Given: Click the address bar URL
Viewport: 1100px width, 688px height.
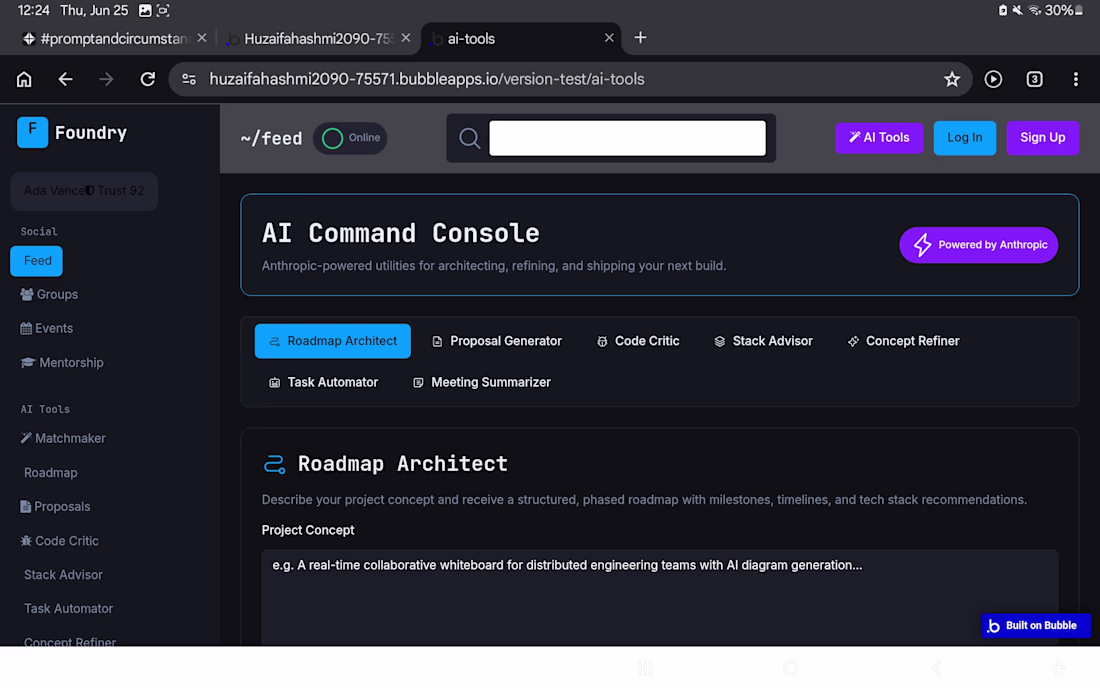Looking at the screenshot, I should 427,79.
